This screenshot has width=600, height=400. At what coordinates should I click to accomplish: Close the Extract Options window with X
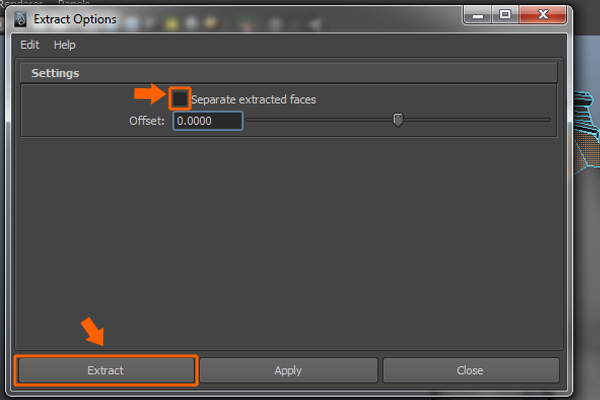pyautogui.click(x=543, y=15)
